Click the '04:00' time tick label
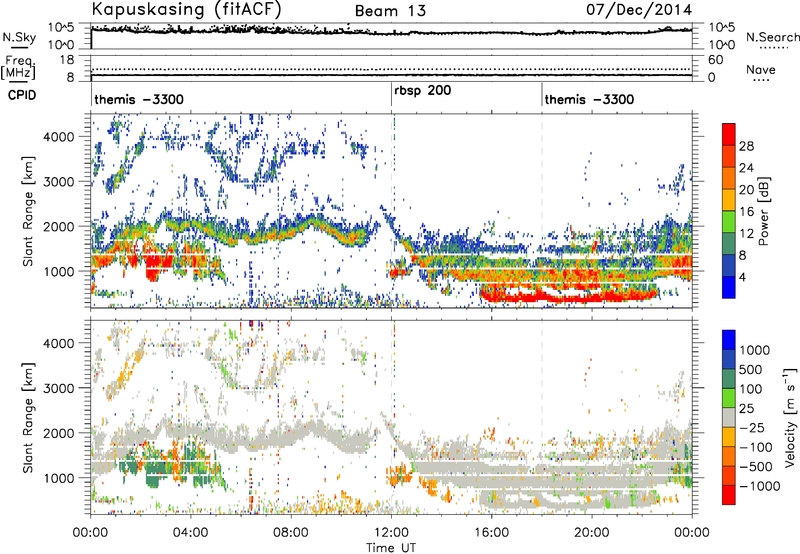800x554 pixels. point(190,532)
